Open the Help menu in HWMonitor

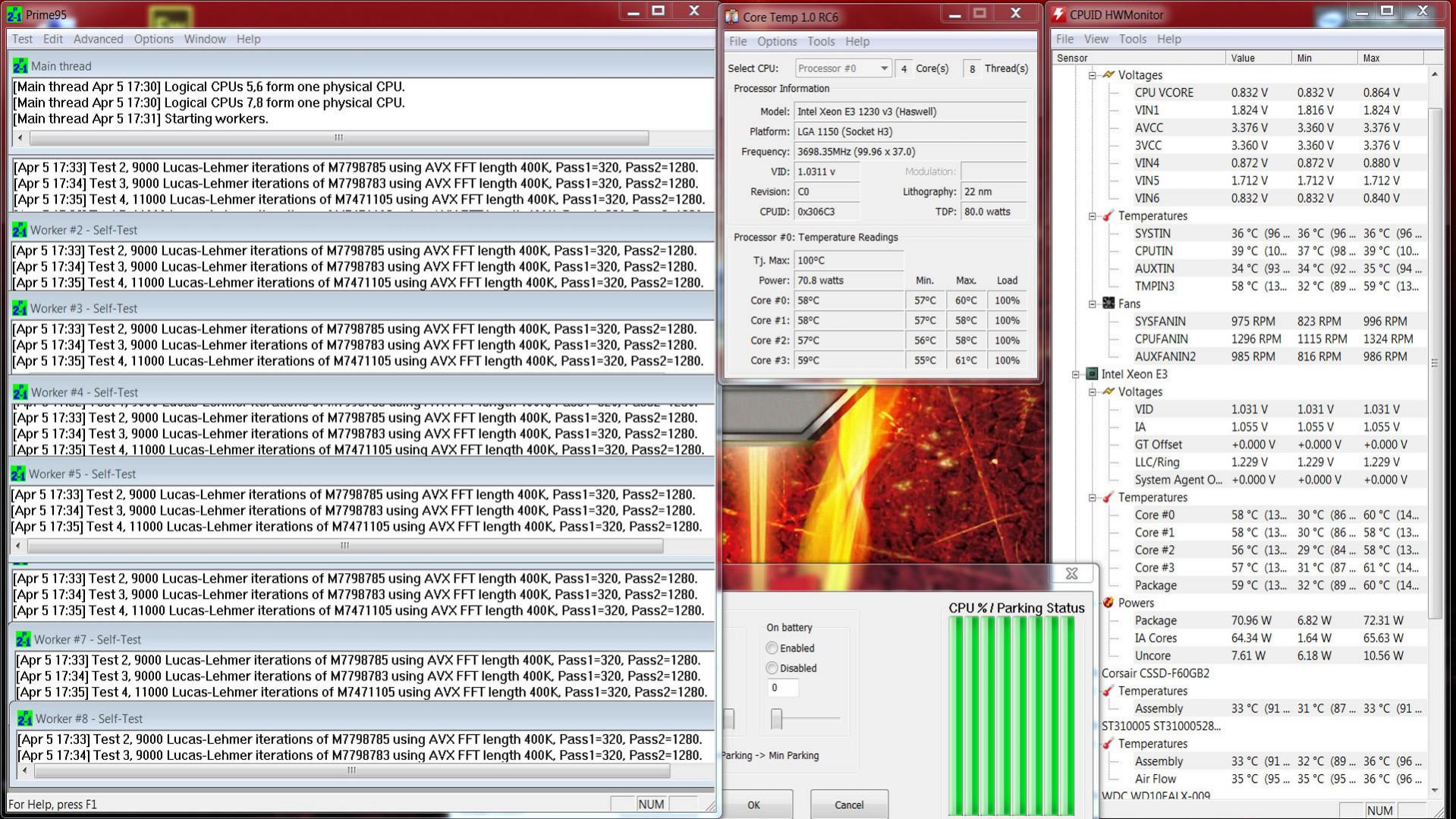[1168, 39]
